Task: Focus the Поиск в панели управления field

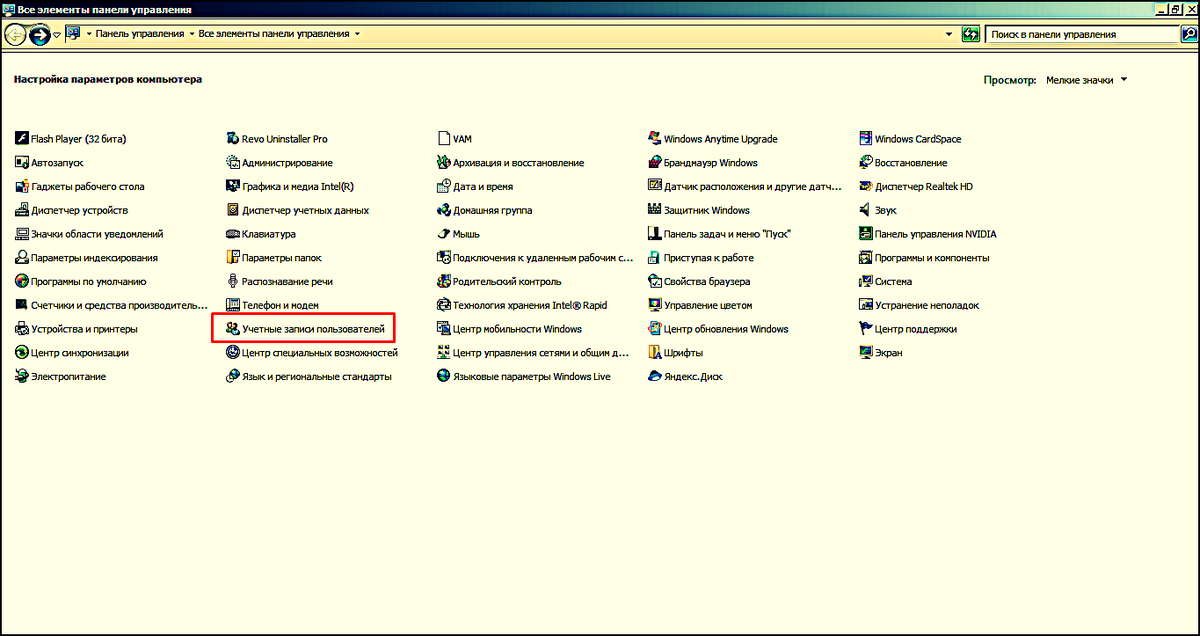Action: click(x=1084, y=34)
